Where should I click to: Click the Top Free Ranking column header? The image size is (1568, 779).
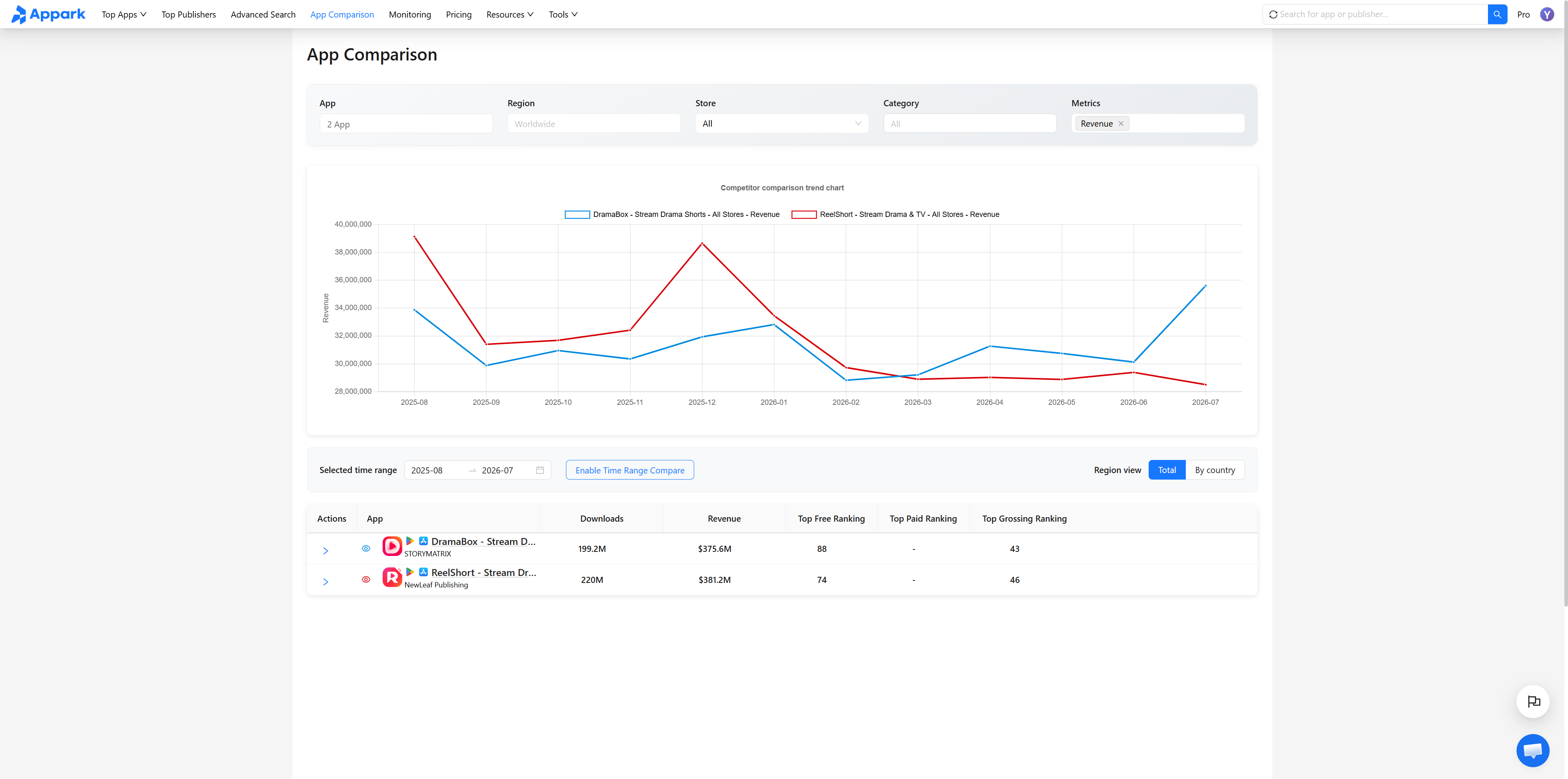click(831, 518)
